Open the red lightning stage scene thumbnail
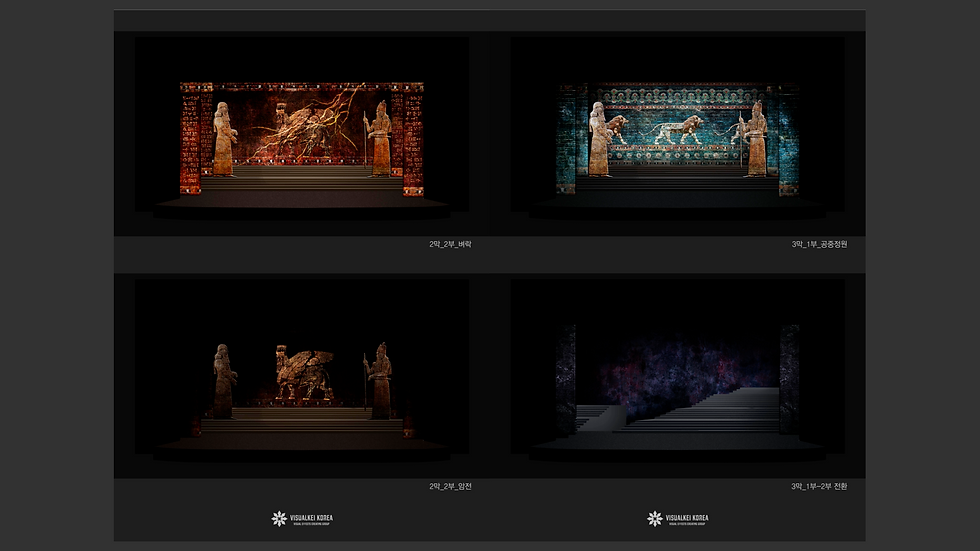Screen dimensions: 980x551 click(302, 124)
